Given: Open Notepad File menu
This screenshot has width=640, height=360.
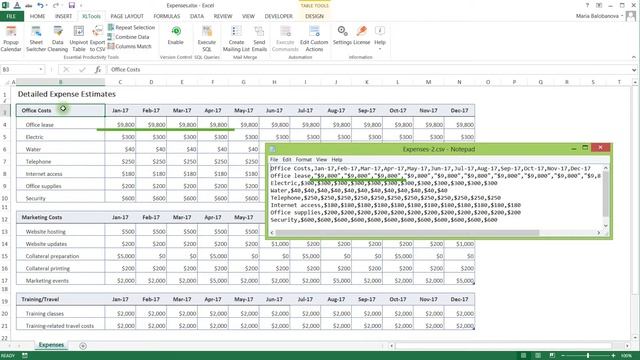Looking at the screenshot, I should tap(274, 160).
